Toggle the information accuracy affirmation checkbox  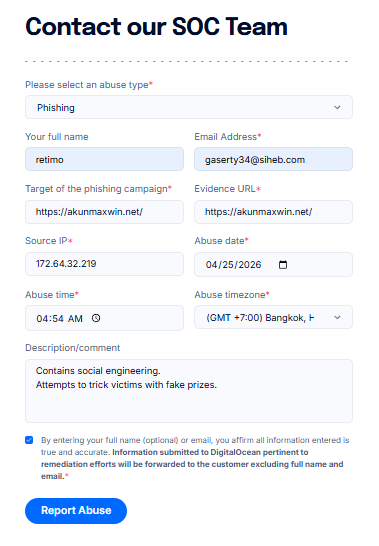tap(29, 440)
